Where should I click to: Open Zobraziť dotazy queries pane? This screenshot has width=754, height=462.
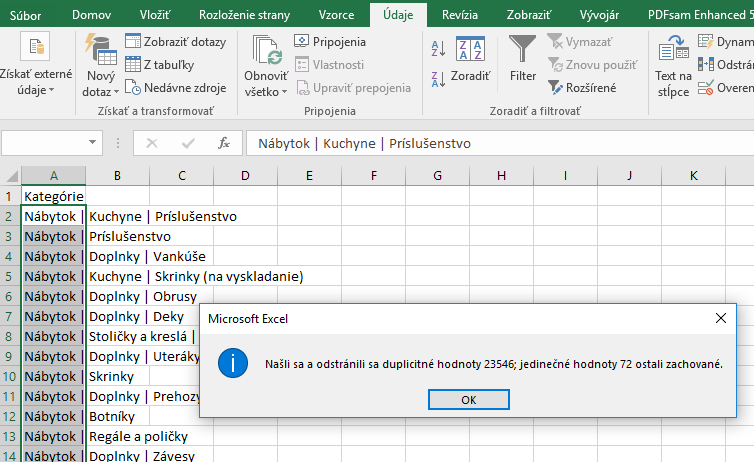(176, 42)
